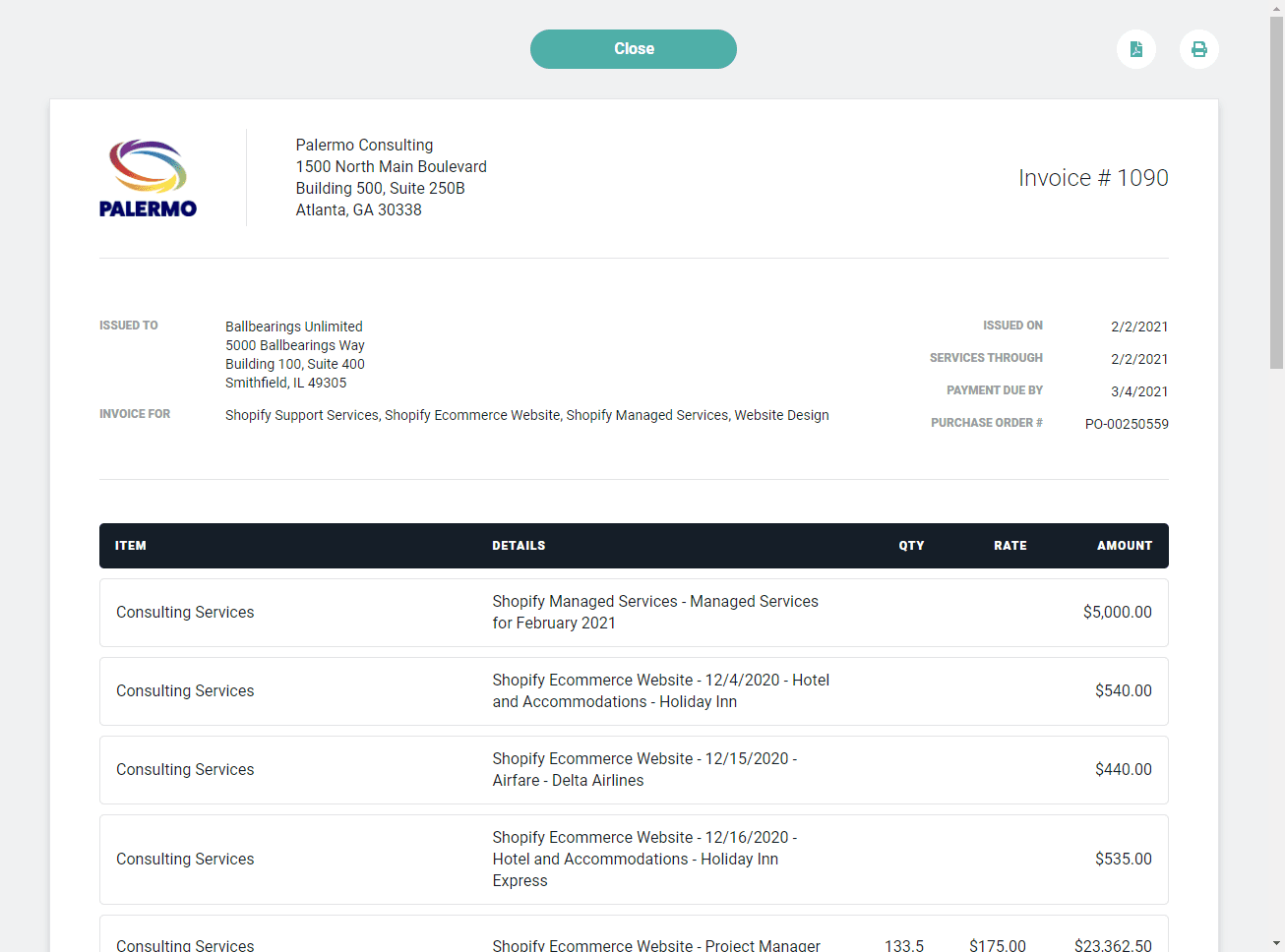Click the Ballbearings Unlimited recipient name

tap(294, 327)
